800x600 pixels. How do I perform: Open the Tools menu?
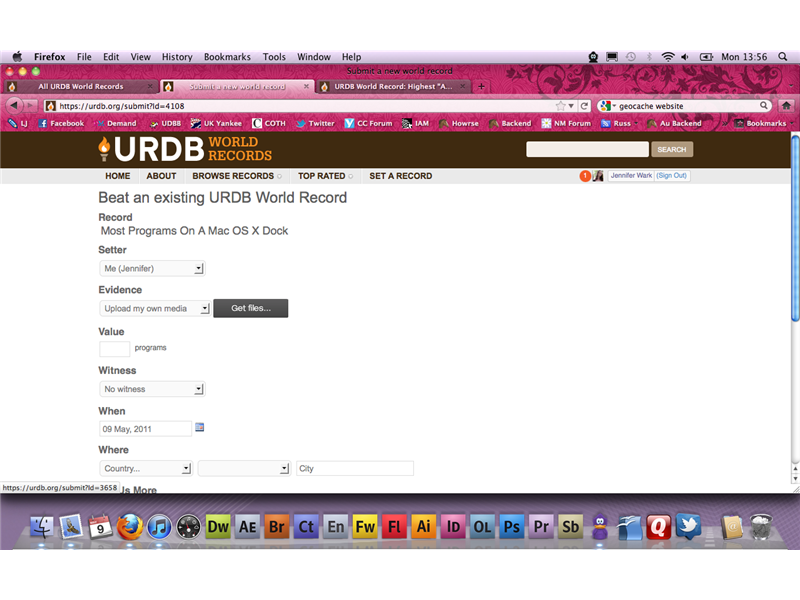[274, 57]
